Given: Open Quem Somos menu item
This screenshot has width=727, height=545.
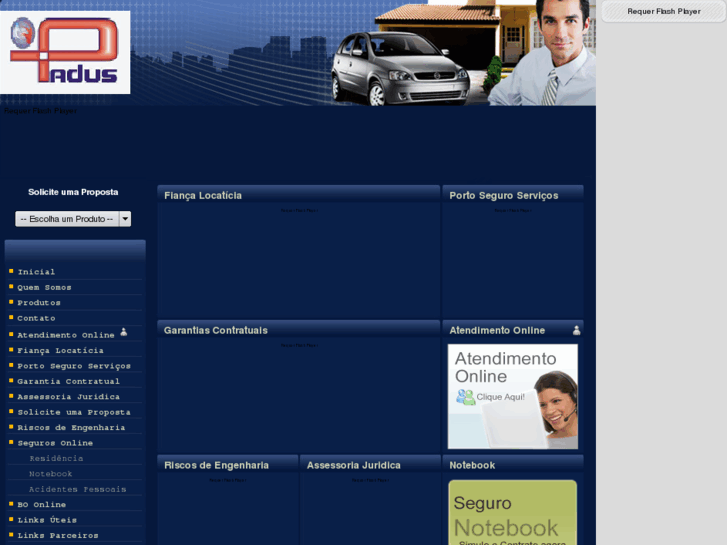Looking at the screenshot, I should 45,288.
